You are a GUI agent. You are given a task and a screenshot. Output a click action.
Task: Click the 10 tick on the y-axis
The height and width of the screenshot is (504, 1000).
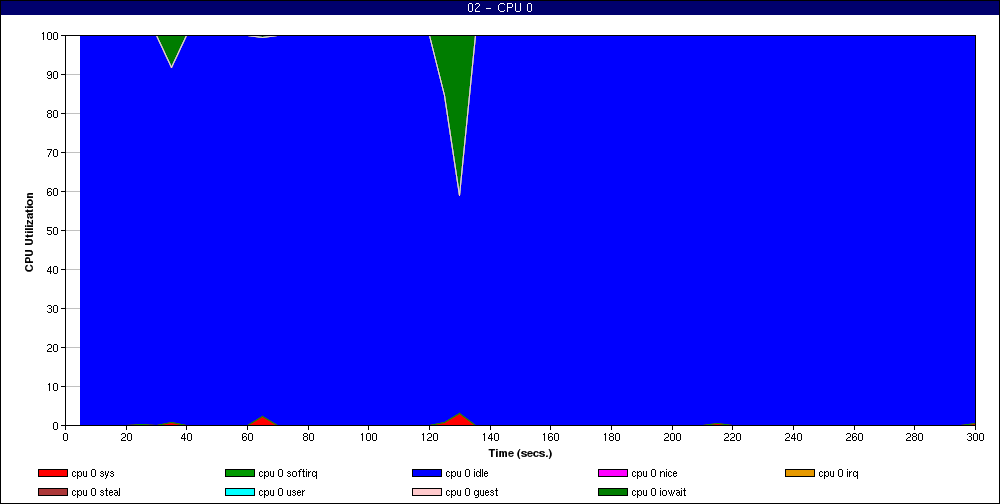point(53,387)
